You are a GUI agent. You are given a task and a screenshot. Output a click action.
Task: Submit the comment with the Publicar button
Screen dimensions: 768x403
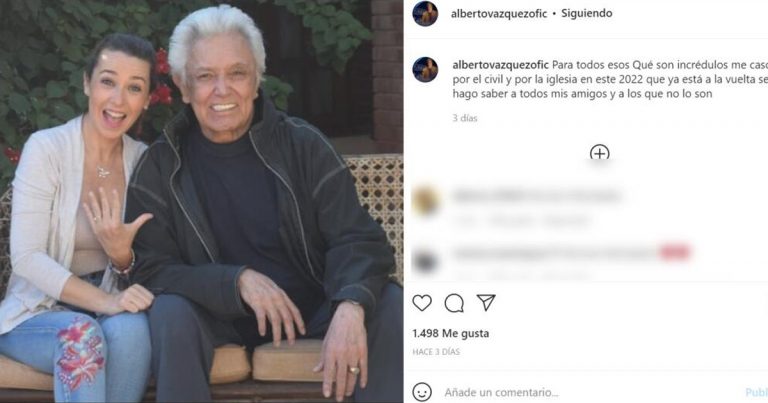coord(757,392)
